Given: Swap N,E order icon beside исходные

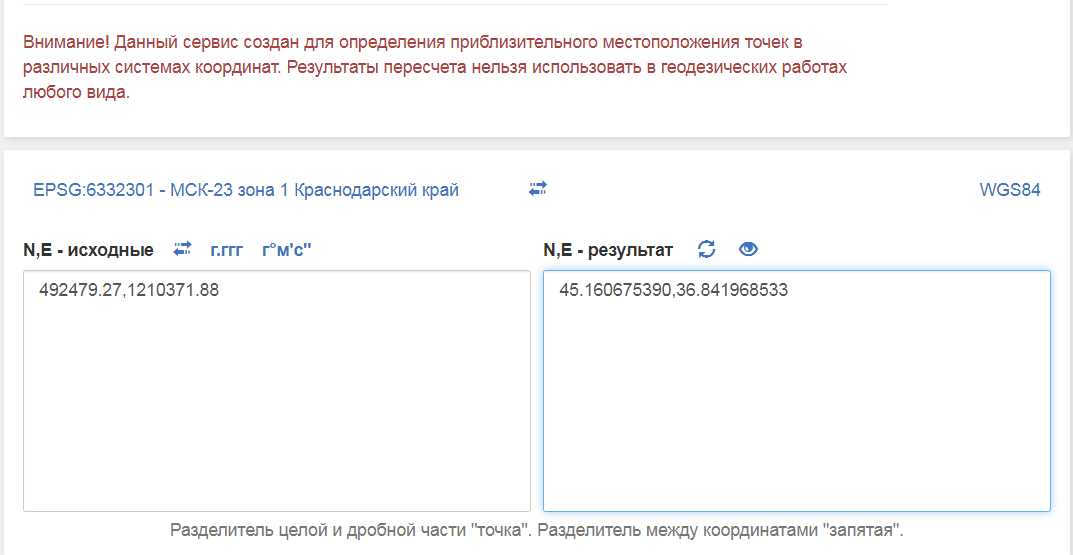Looking at the screenshot, I should click(x=182, y=248).
